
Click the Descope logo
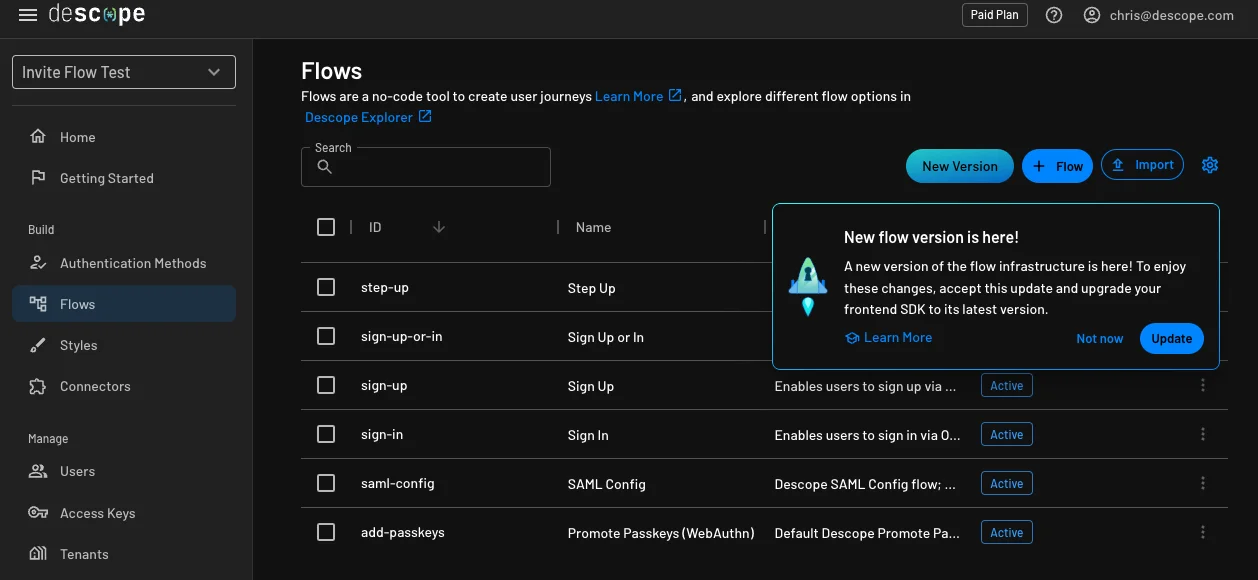(97, 15)
